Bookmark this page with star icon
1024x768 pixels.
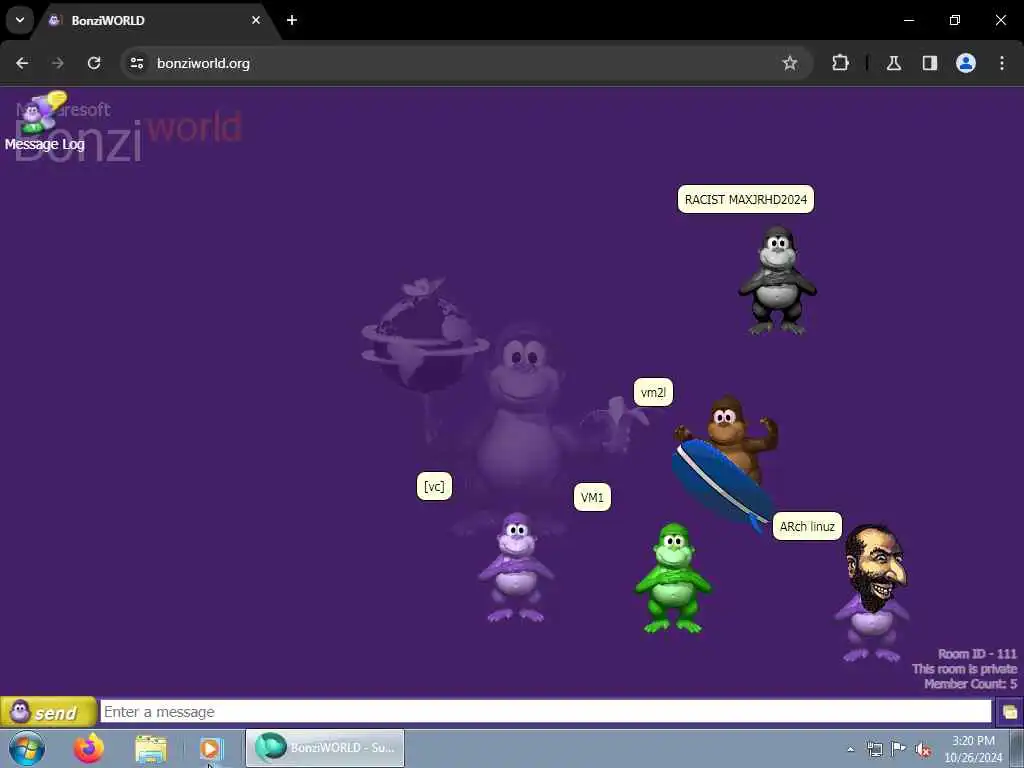790,63
